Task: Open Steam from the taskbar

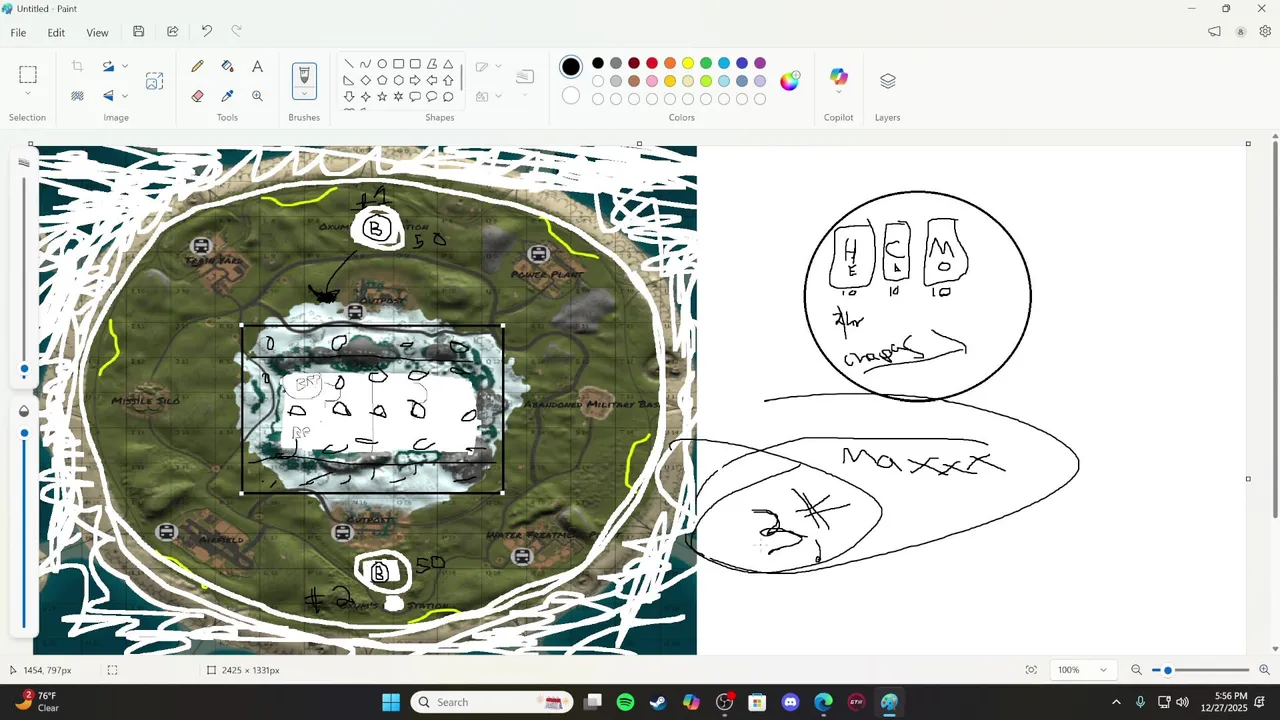Action: (658, 702)
